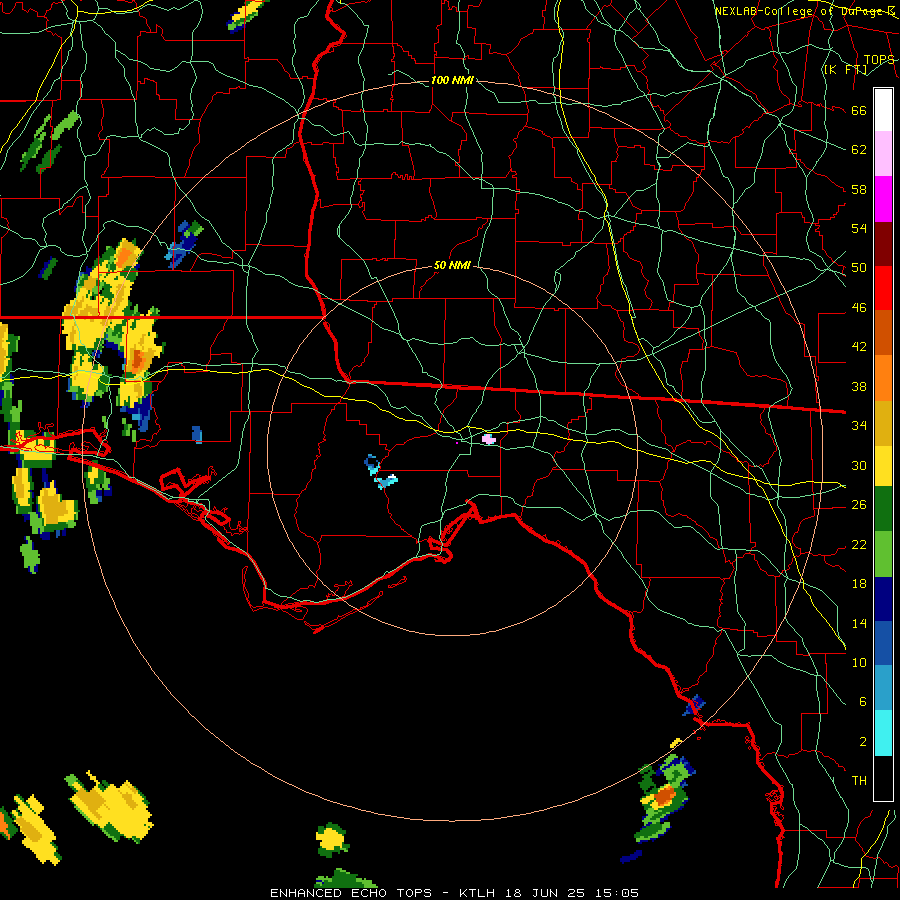Click the orange-cored storm cell offshore southeast
Viewport: 900px width, 900px height.
coord(665,795)
